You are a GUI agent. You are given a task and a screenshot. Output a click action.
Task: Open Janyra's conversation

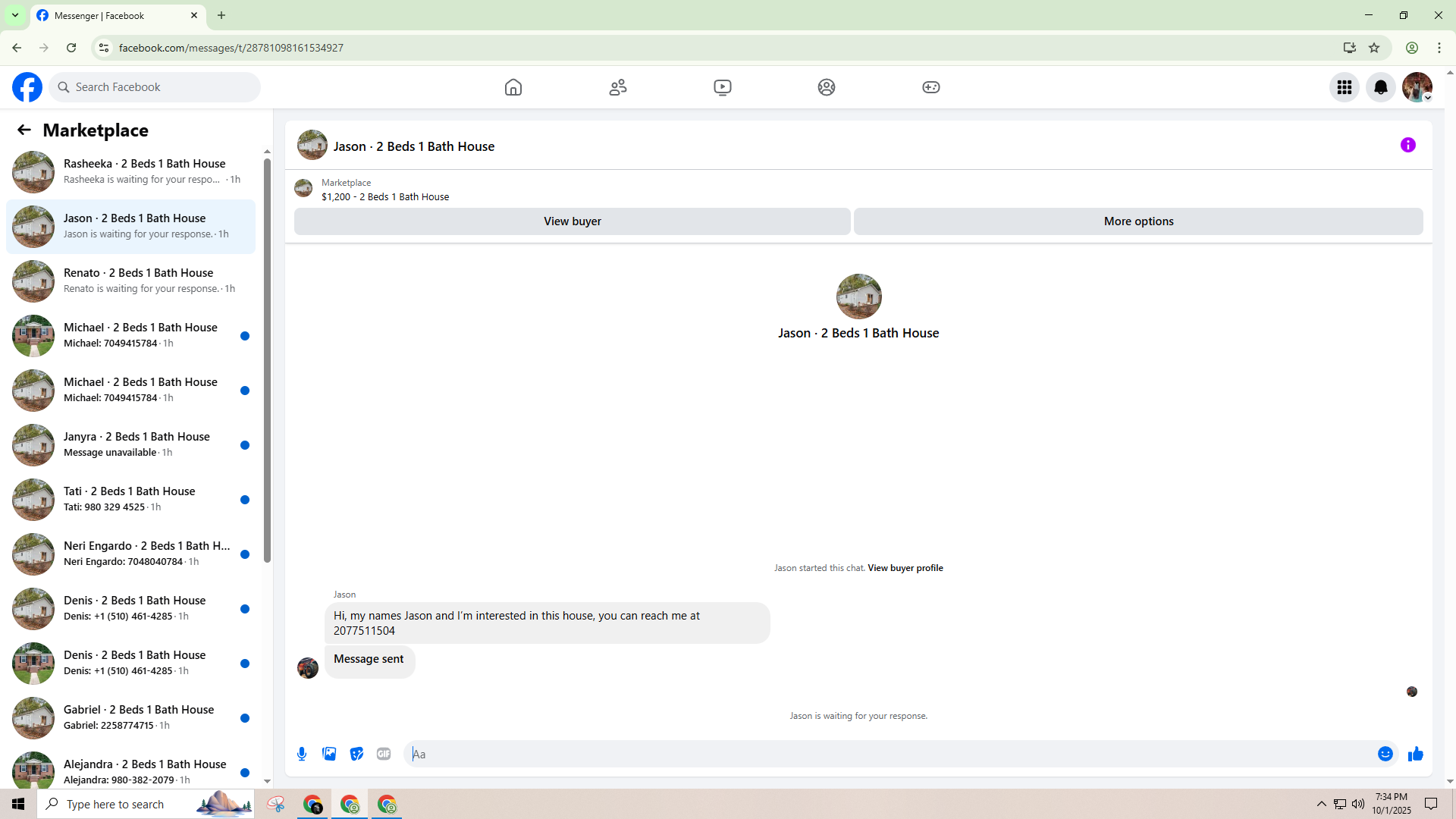point(130,445)
